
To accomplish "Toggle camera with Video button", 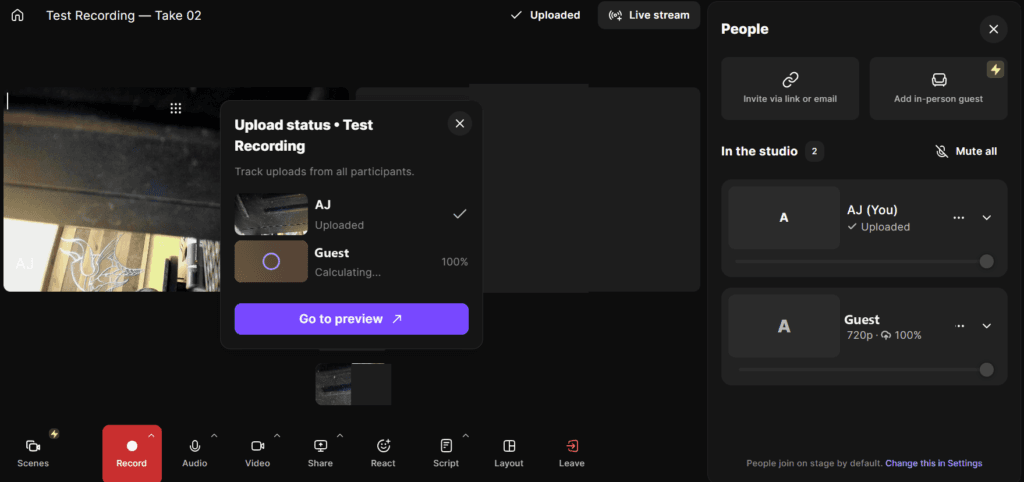I will coord(257,453).
